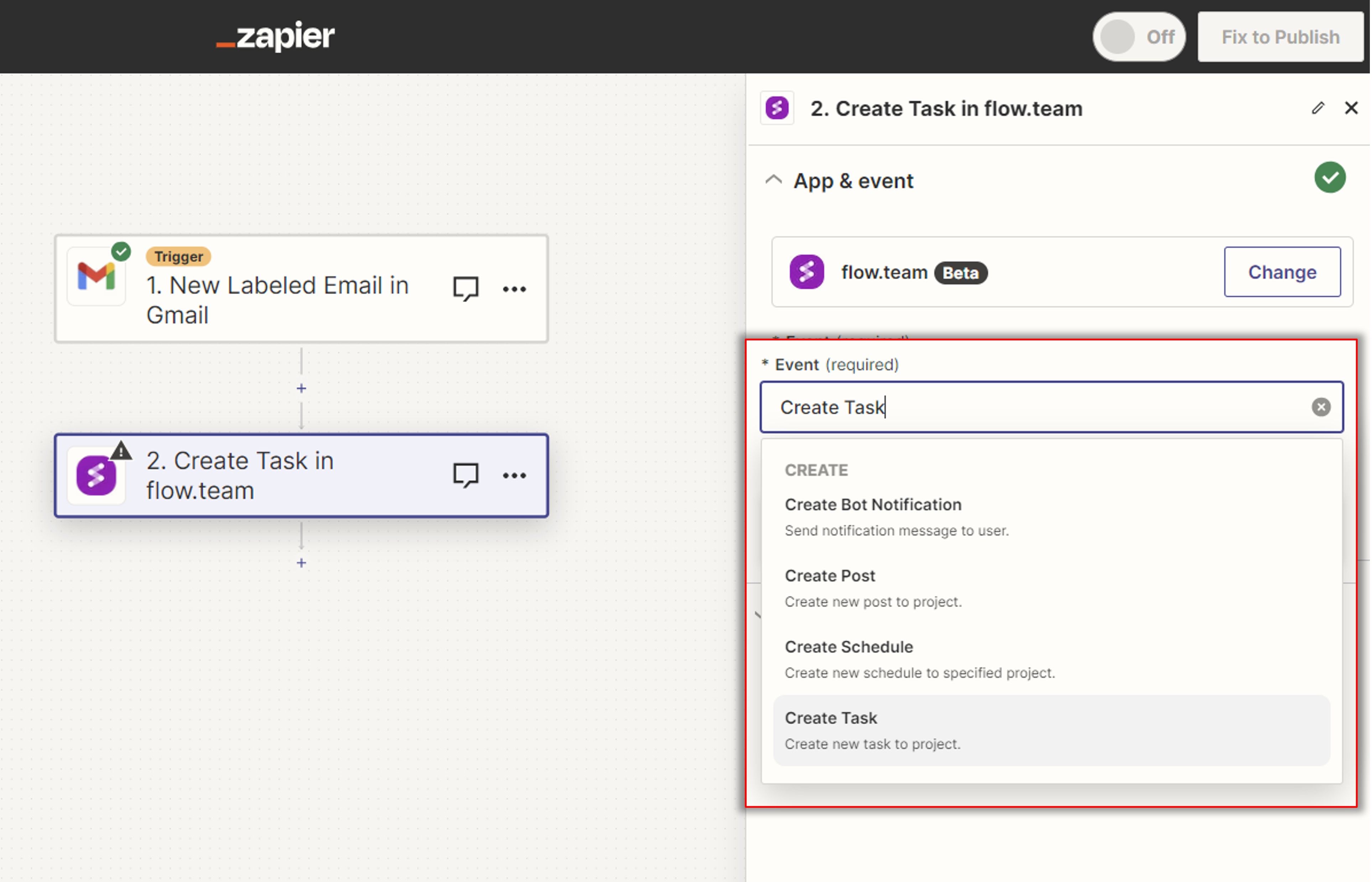This screenshot has height=882, width=1372.
Task: Open comment on the Gmail trigger step
Action: 465,289
